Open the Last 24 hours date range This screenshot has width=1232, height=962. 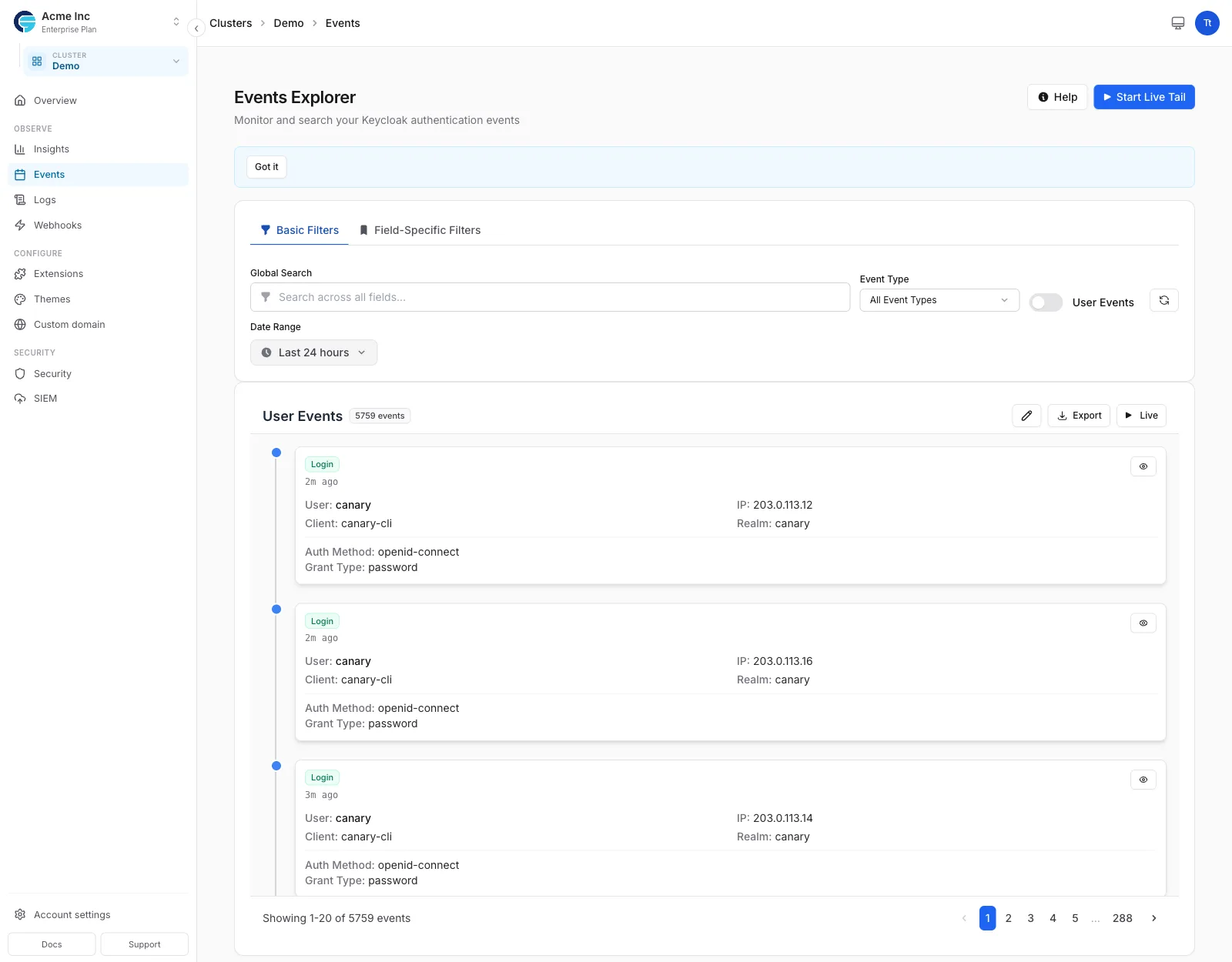[313, 352]
